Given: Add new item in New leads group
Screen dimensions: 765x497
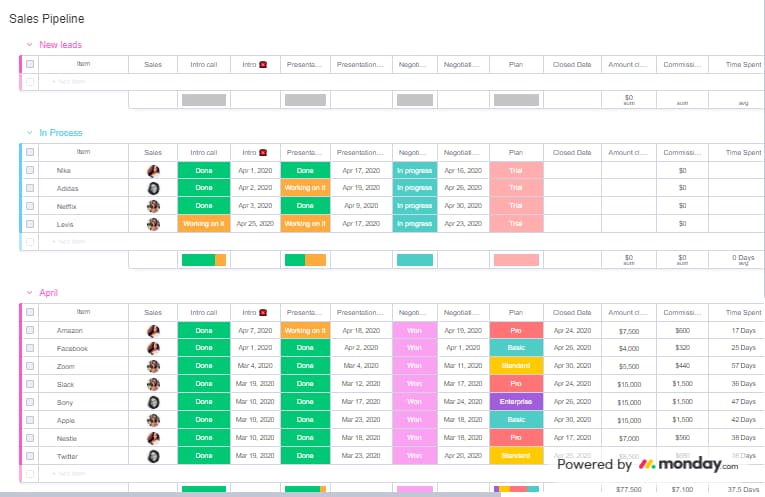Looking at the screenshot, I should click(68, 81).
